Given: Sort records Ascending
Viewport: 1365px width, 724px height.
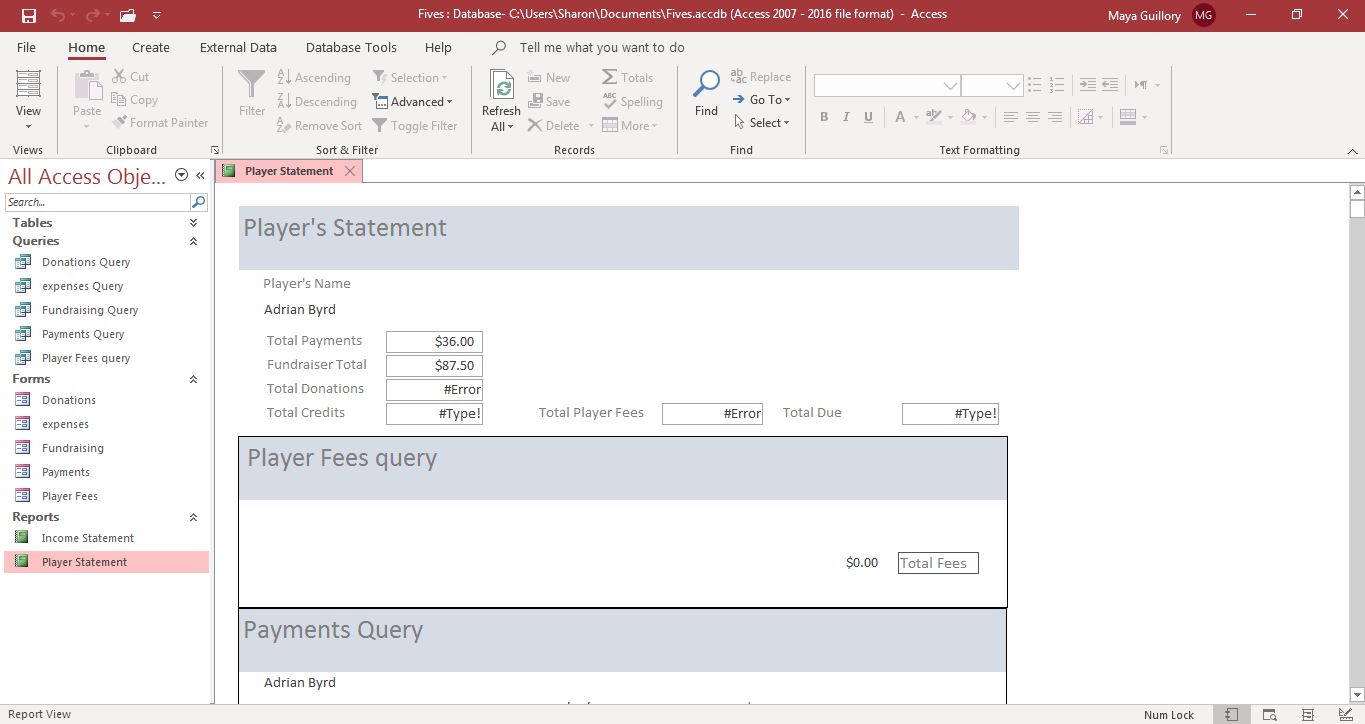Looking at the screenshot, I should (314, 77).
